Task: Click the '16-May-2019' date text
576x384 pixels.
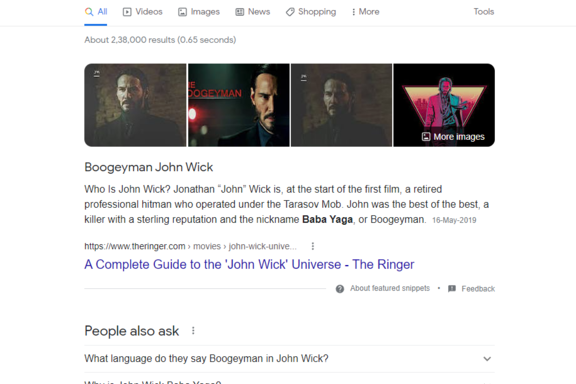Action: pyautogui.click(x=454, y=220)
